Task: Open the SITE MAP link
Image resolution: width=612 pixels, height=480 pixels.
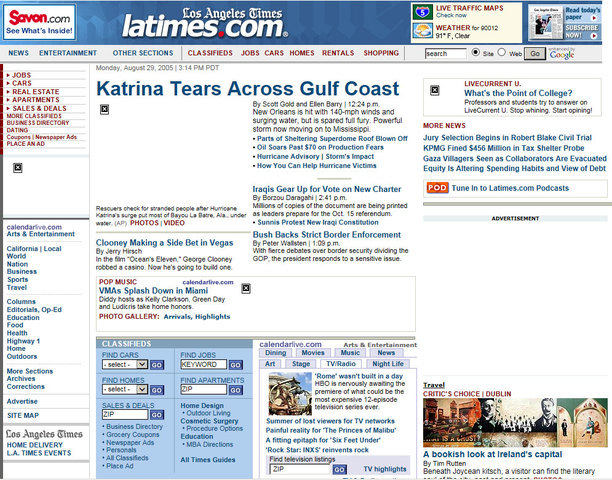Action: click(23, 416)
